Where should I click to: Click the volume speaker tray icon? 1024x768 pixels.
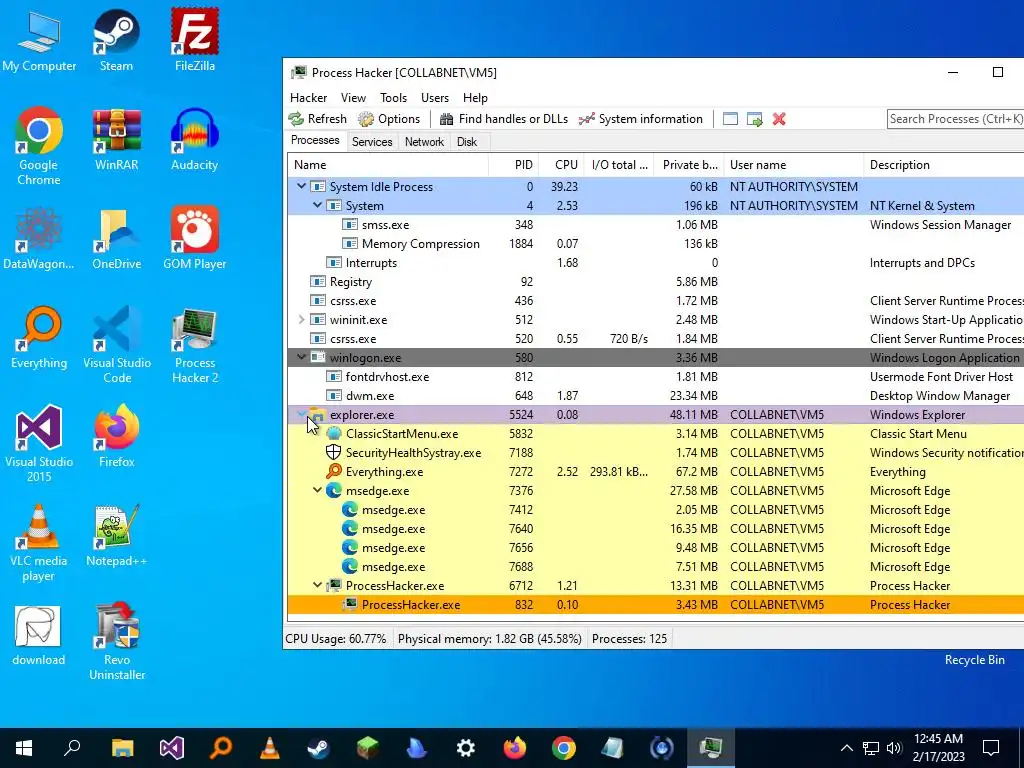(894, 748)
